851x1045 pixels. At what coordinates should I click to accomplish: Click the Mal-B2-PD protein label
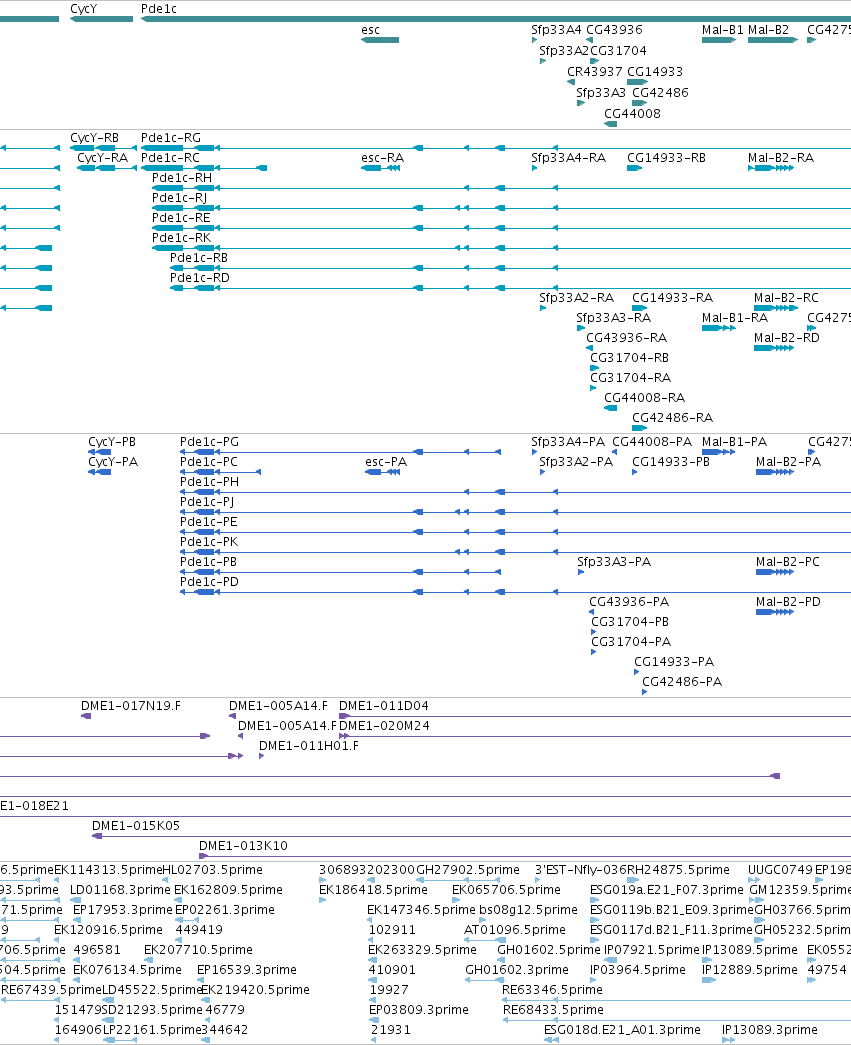788,602
